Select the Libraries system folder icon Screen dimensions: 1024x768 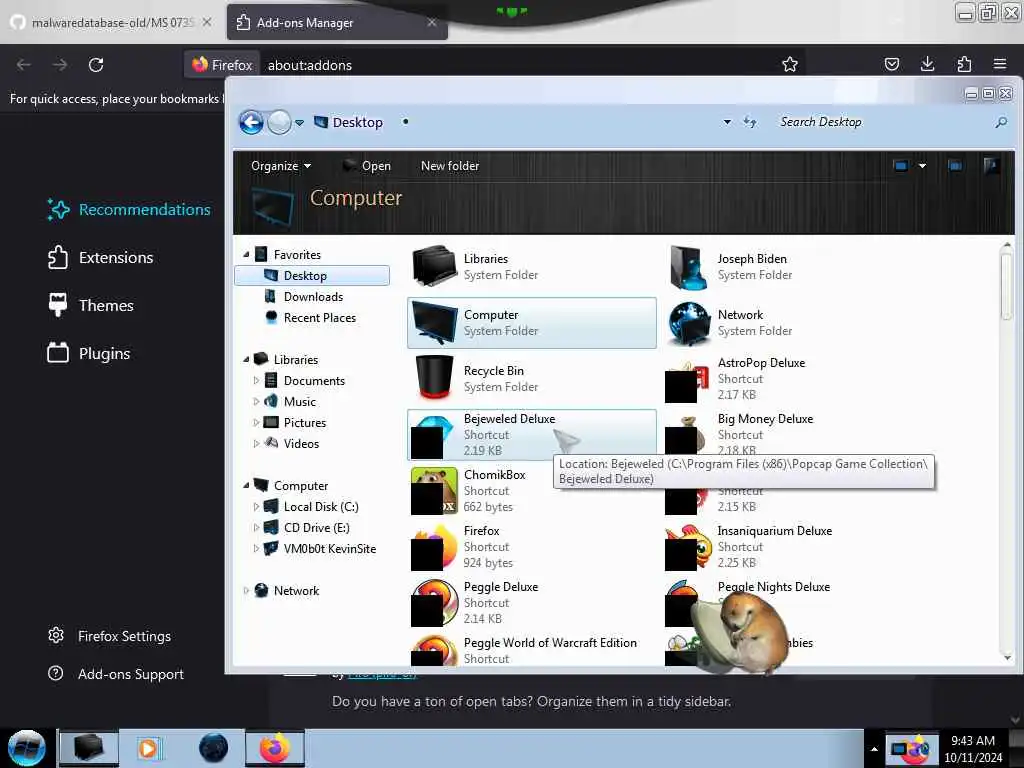[434, 266]
